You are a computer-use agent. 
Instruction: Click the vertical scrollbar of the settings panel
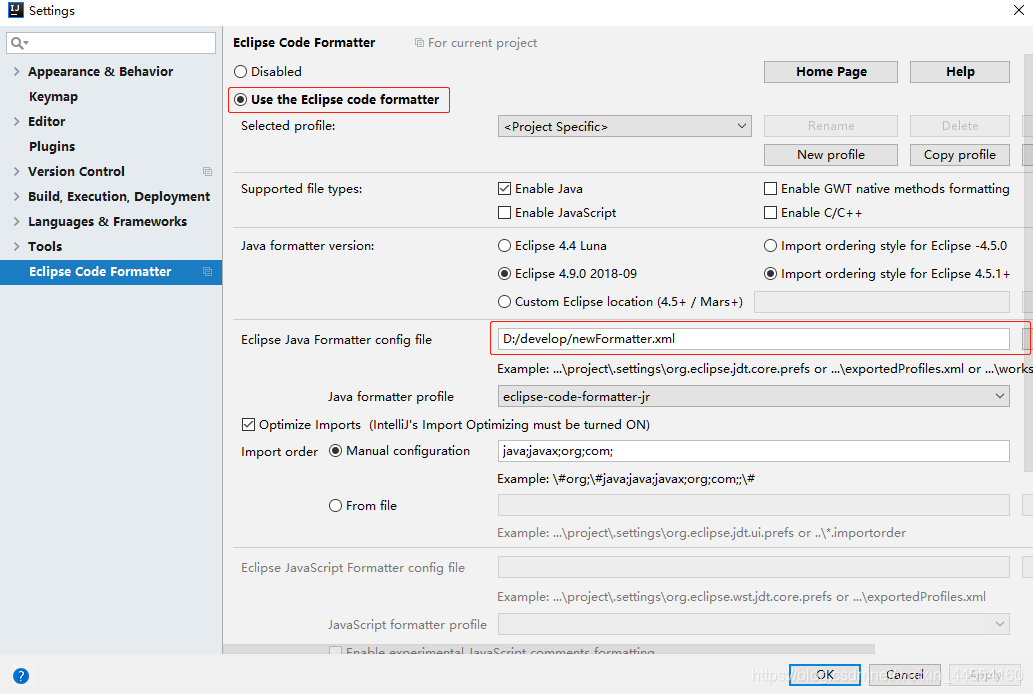pos(1028,264)
